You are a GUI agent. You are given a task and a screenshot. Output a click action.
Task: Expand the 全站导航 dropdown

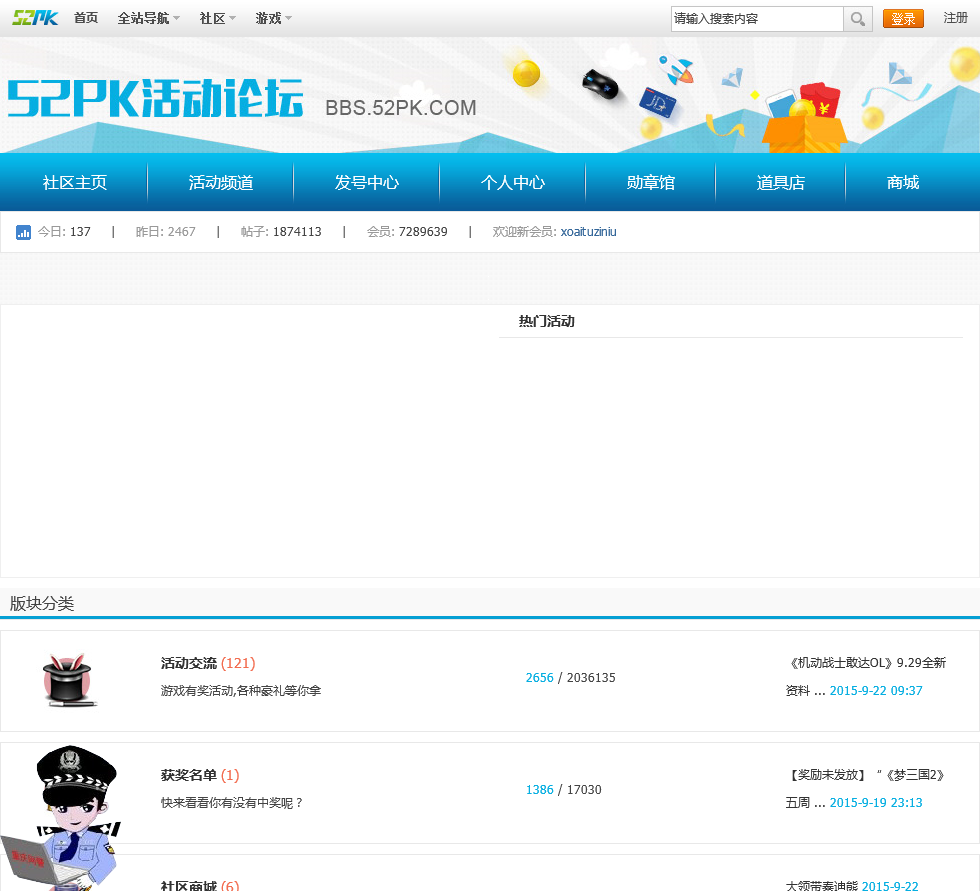149,18
